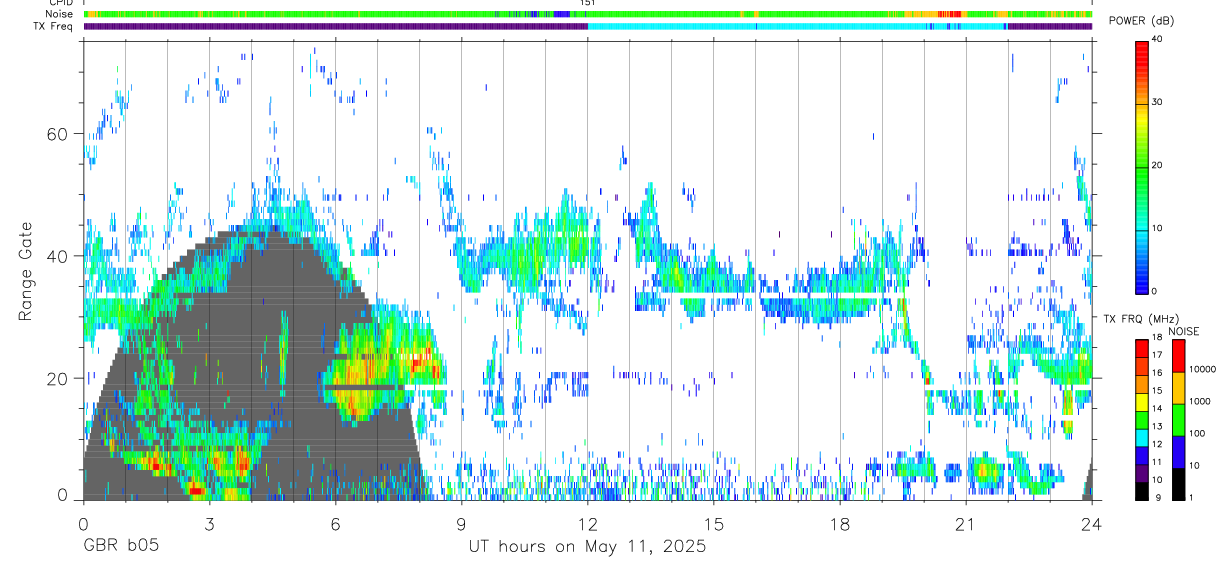Click the 18 tick on UT hours axis
This screenshot has width=1228, height=567.
pos(840,524)
